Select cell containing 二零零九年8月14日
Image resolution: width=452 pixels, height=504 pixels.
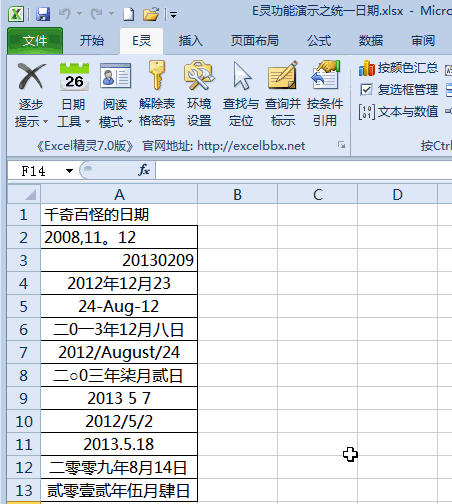tap(119, 467)
